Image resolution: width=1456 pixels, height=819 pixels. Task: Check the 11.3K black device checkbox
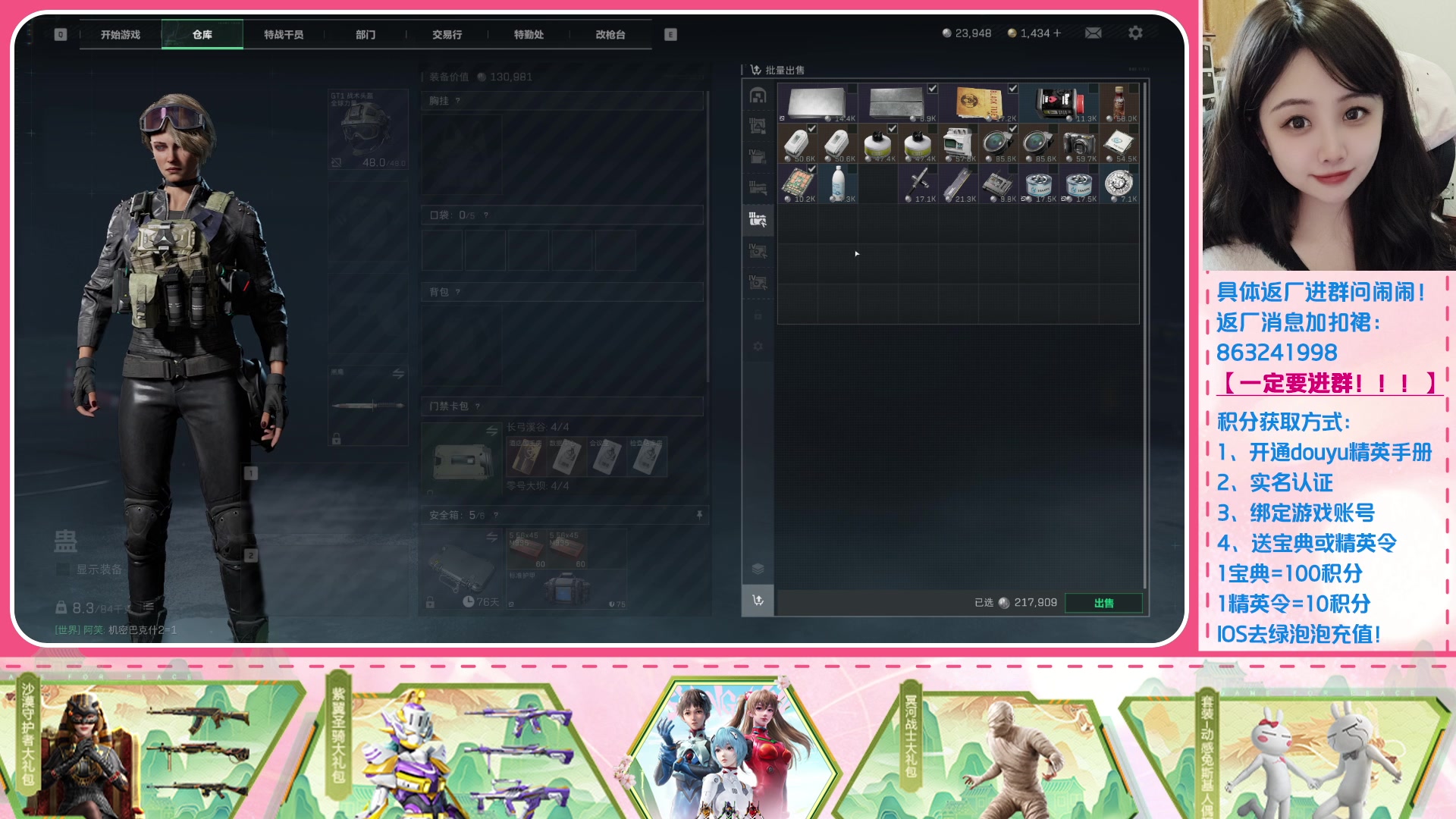tap(1093, 89)
